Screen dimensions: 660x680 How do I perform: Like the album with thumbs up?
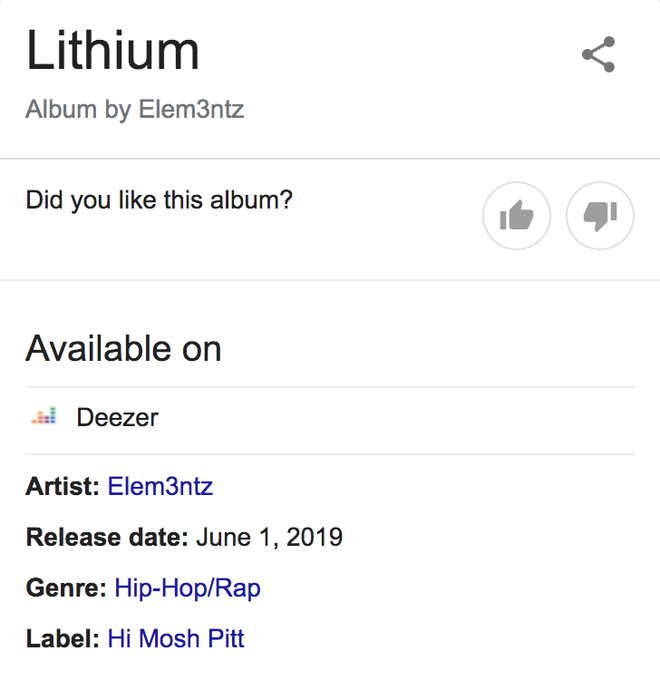click(516, 216)
